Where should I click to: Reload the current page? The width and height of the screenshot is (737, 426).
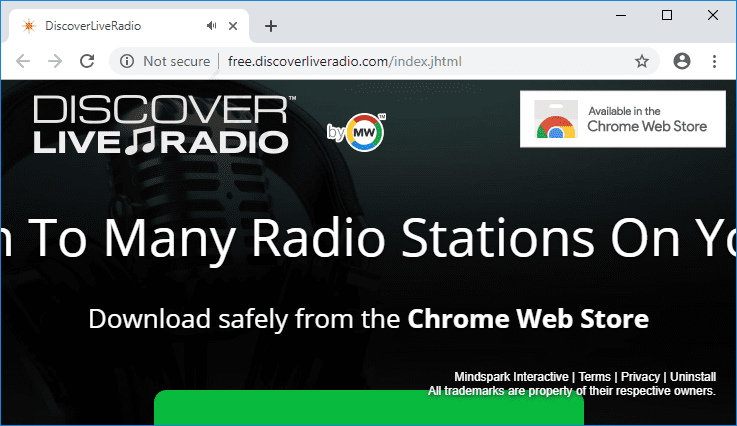88,61
